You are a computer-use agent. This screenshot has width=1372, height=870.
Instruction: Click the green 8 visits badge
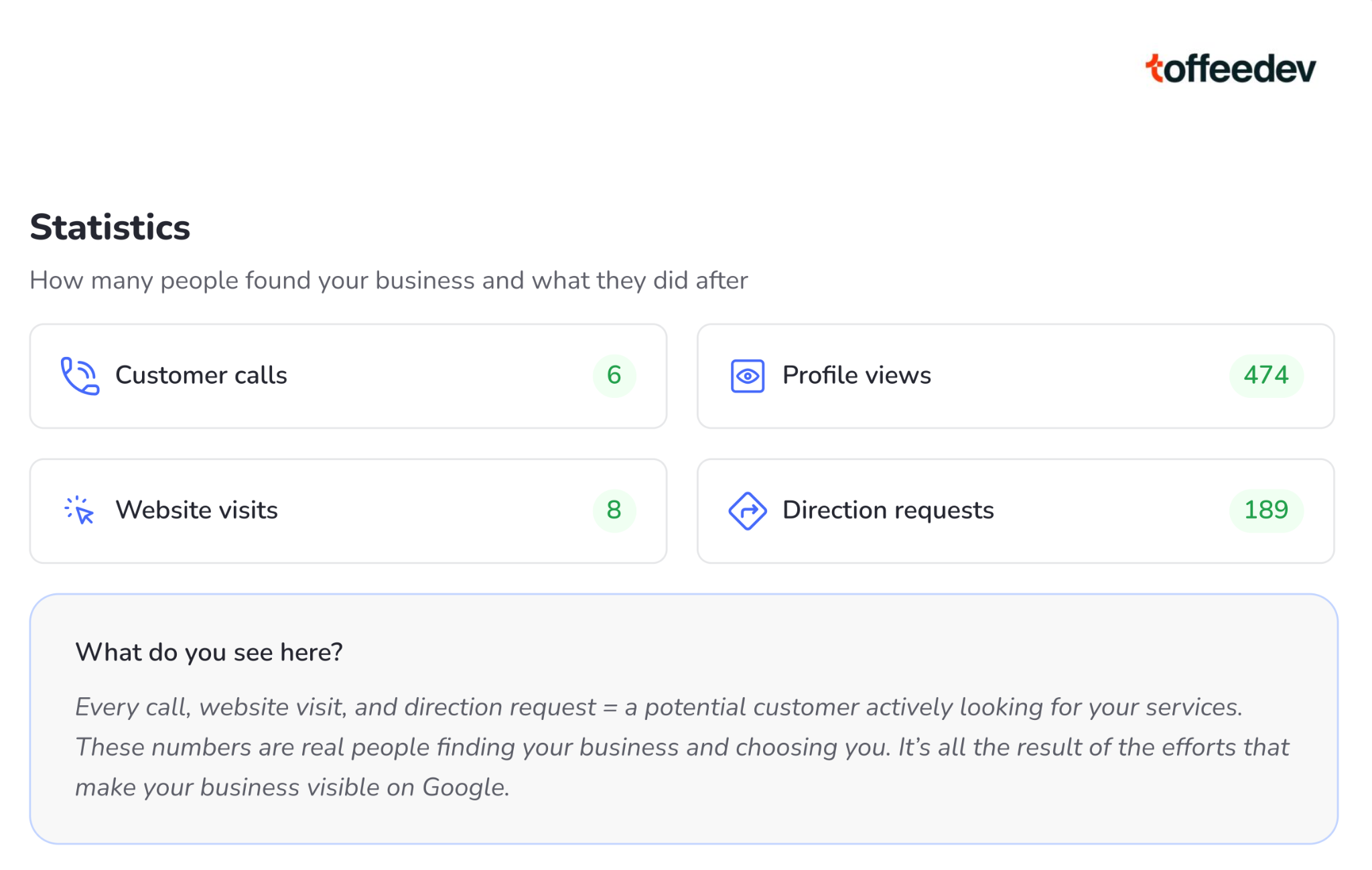tap(614, 510)
